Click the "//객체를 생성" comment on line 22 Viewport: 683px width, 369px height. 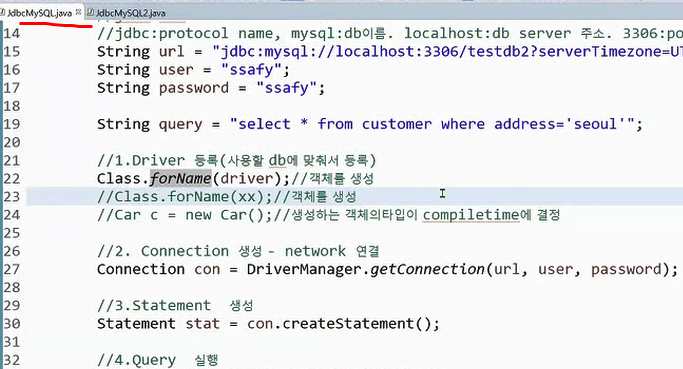(x=332, y=179)
